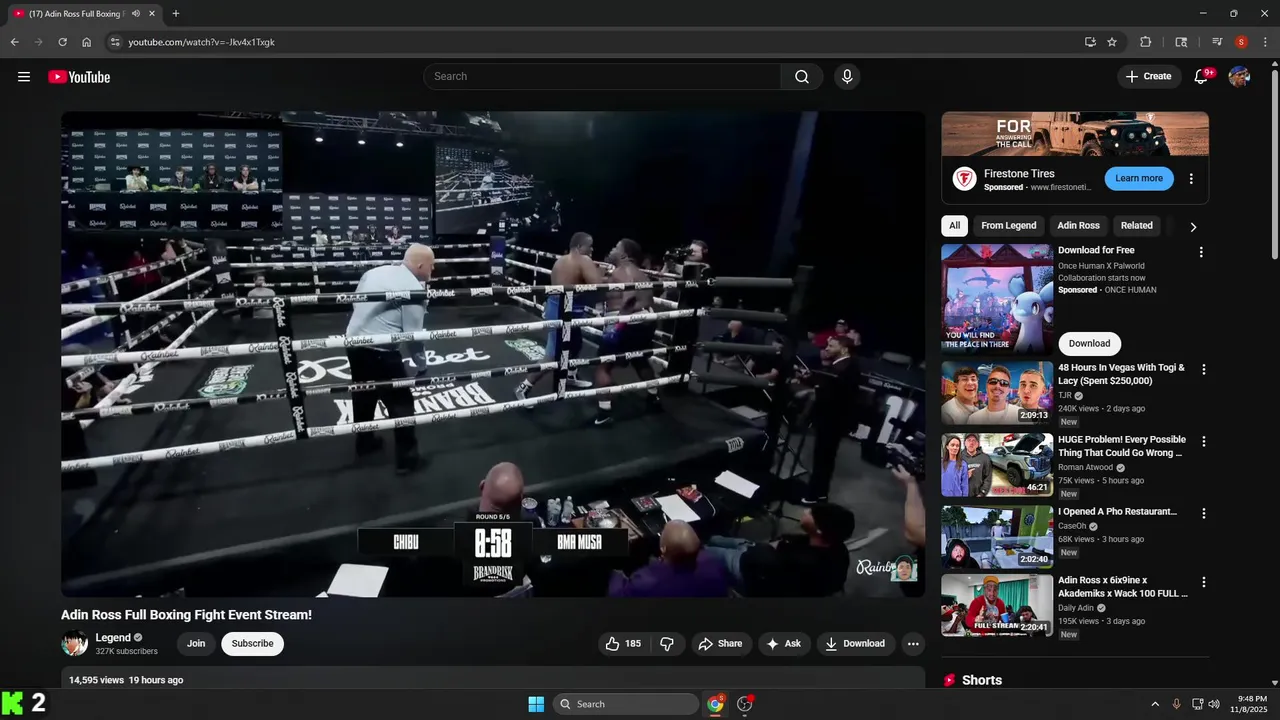The image size is (1280, 720).
Task: Open Chrome home page button
Action: pos(87,42)
